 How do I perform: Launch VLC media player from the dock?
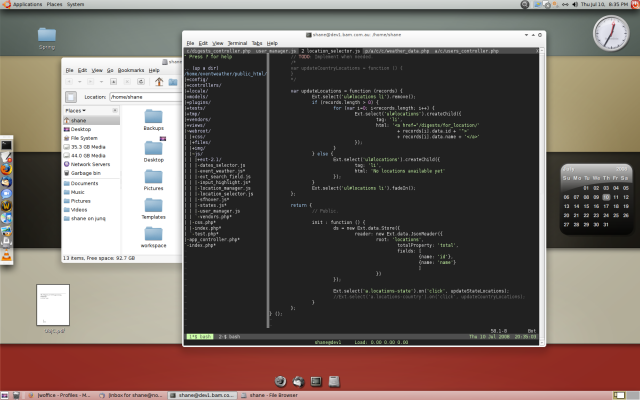[6, 256]
